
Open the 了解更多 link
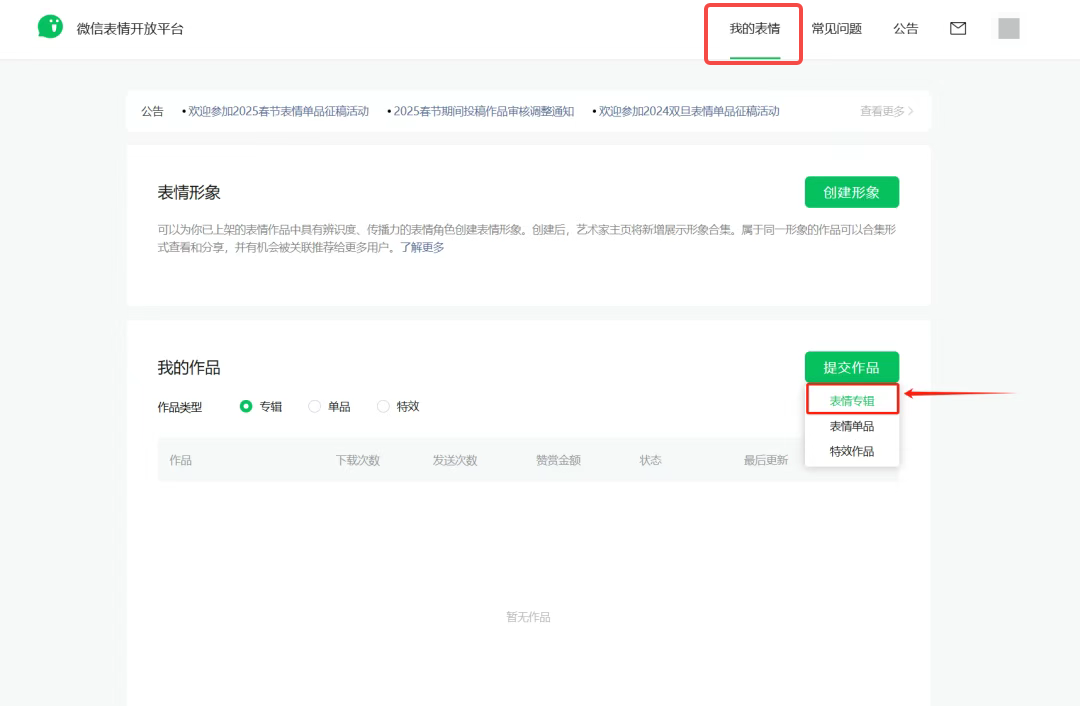click(x=422, y=247)
